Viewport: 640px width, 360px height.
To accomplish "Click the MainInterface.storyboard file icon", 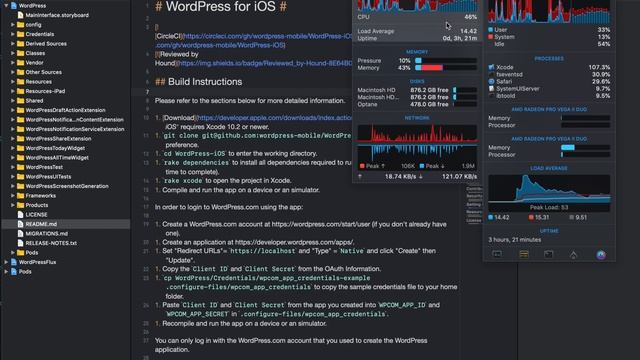I will (x=20, y=15).
